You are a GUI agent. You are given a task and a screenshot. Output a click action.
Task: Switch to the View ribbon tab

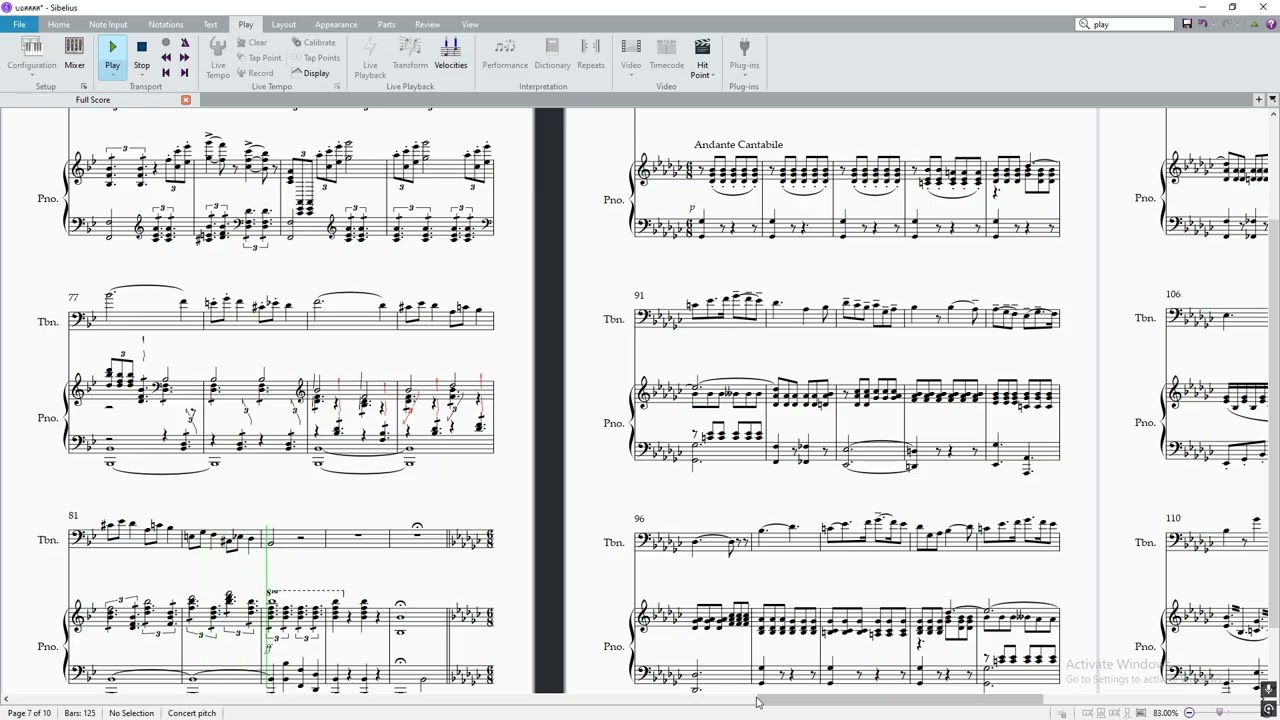[x=470, y=24]
